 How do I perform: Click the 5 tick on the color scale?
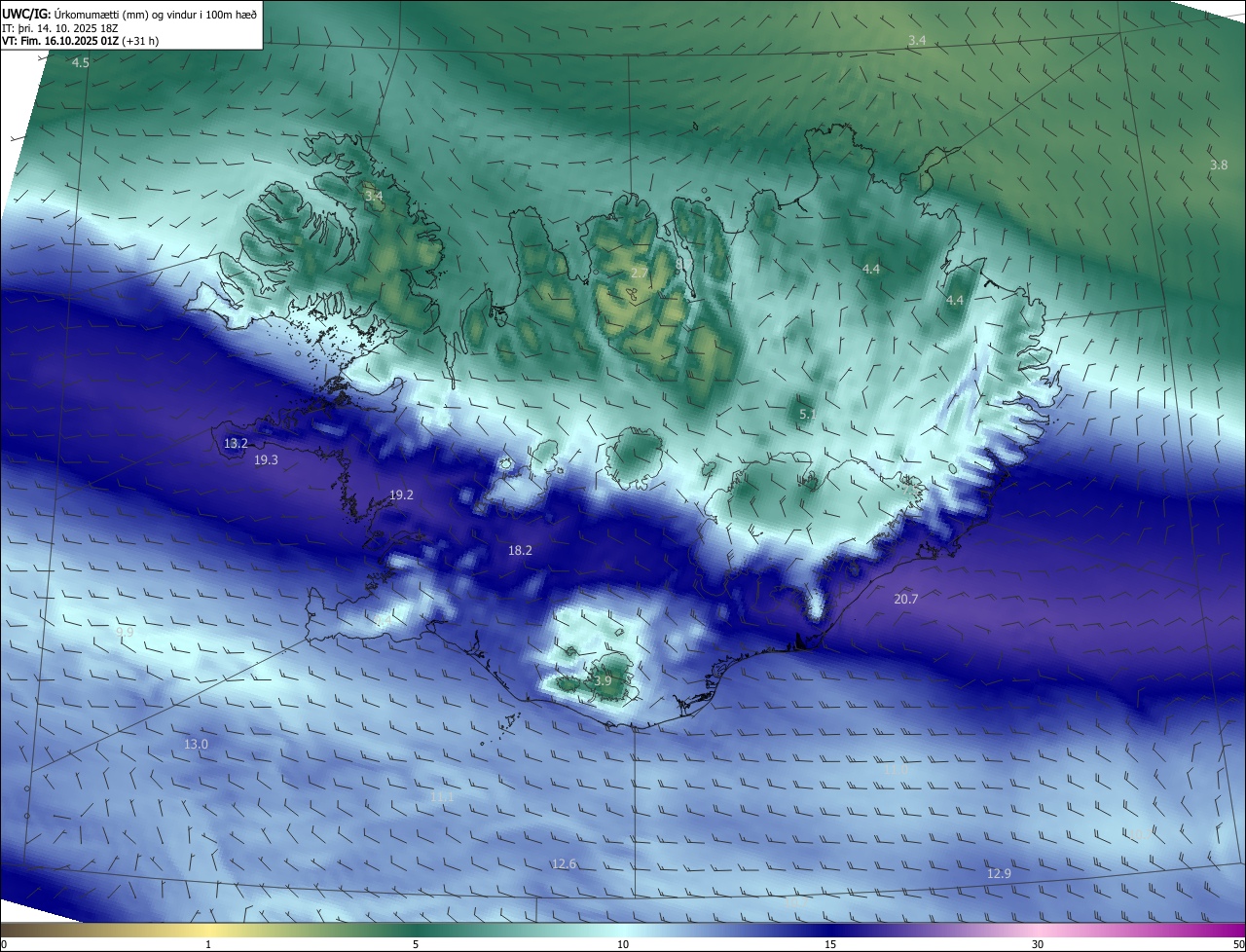(x=416, y=944)
